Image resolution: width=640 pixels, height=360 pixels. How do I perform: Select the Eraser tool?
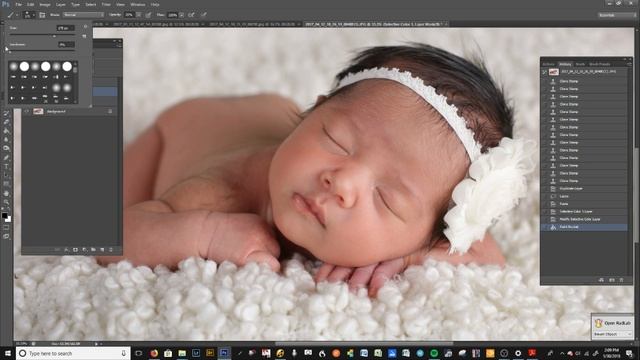[6, 122]
